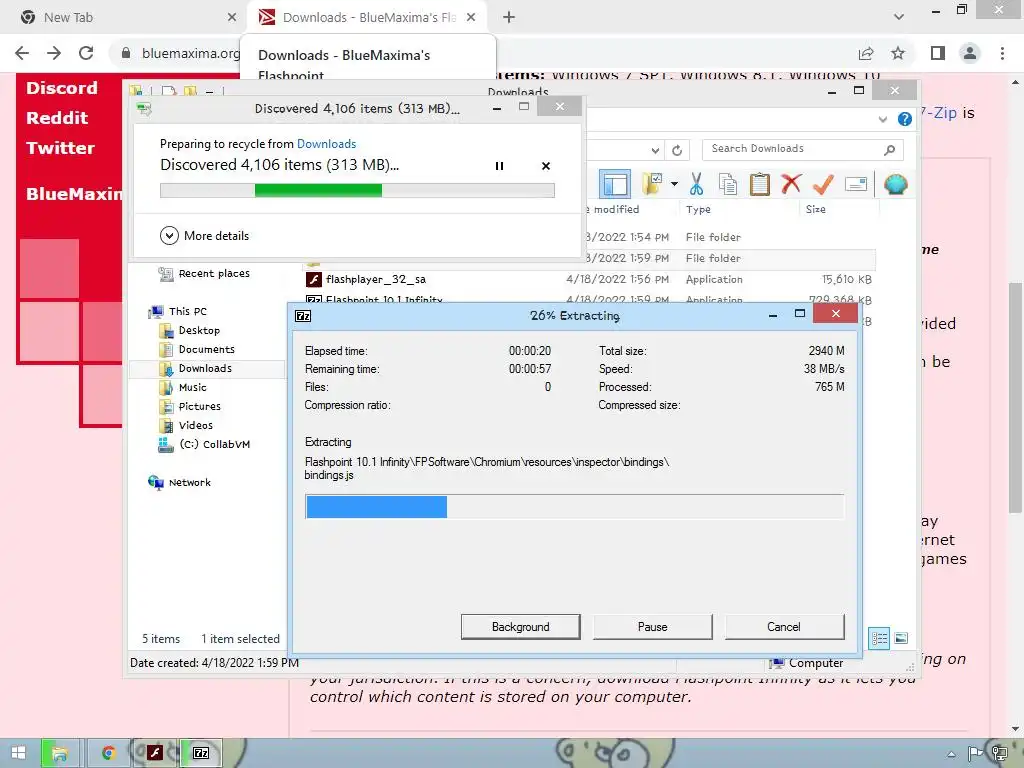Open a new Chrome tab with plus
1024x768 pixels.
tap(509, 18)
